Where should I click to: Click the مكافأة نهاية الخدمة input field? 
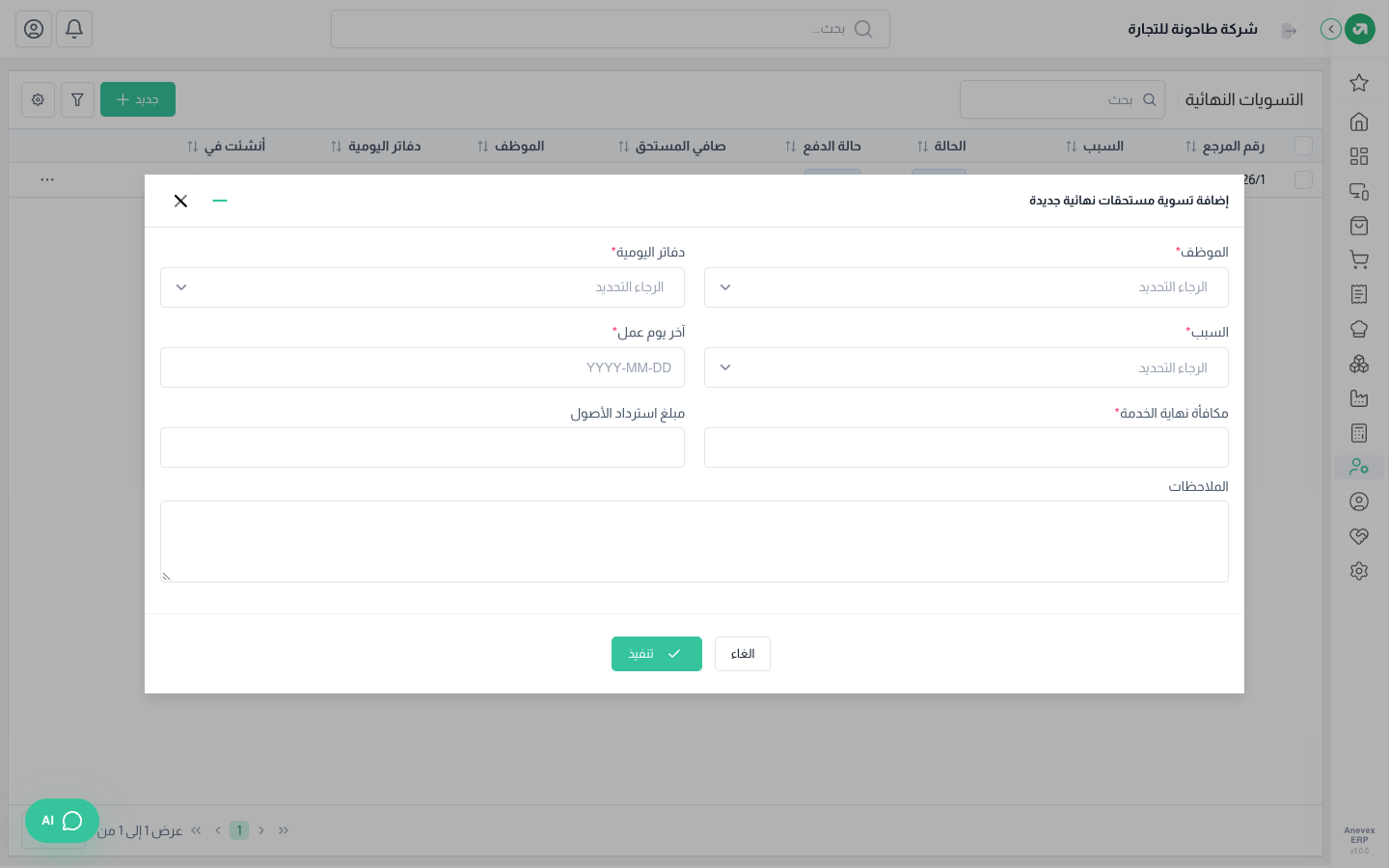[967, 448]
